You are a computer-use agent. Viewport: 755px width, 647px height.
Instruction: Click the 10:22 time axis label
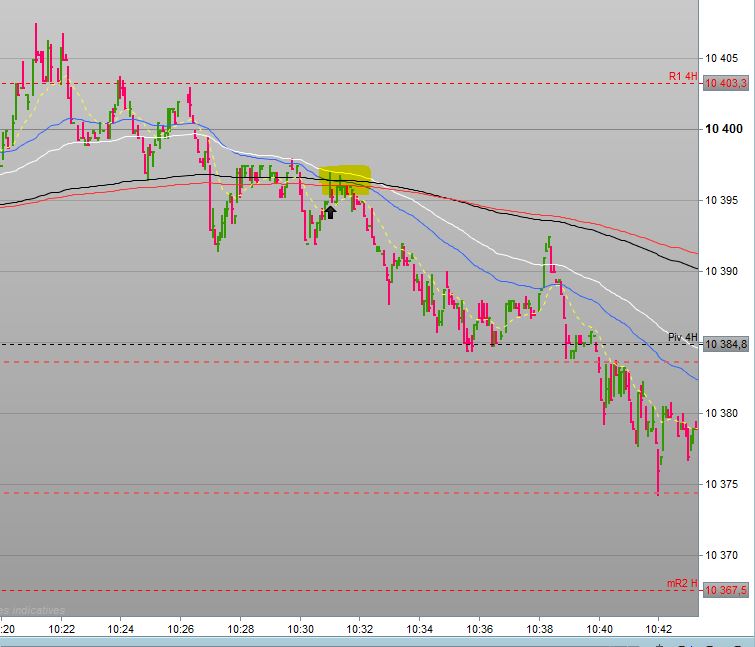62,629
